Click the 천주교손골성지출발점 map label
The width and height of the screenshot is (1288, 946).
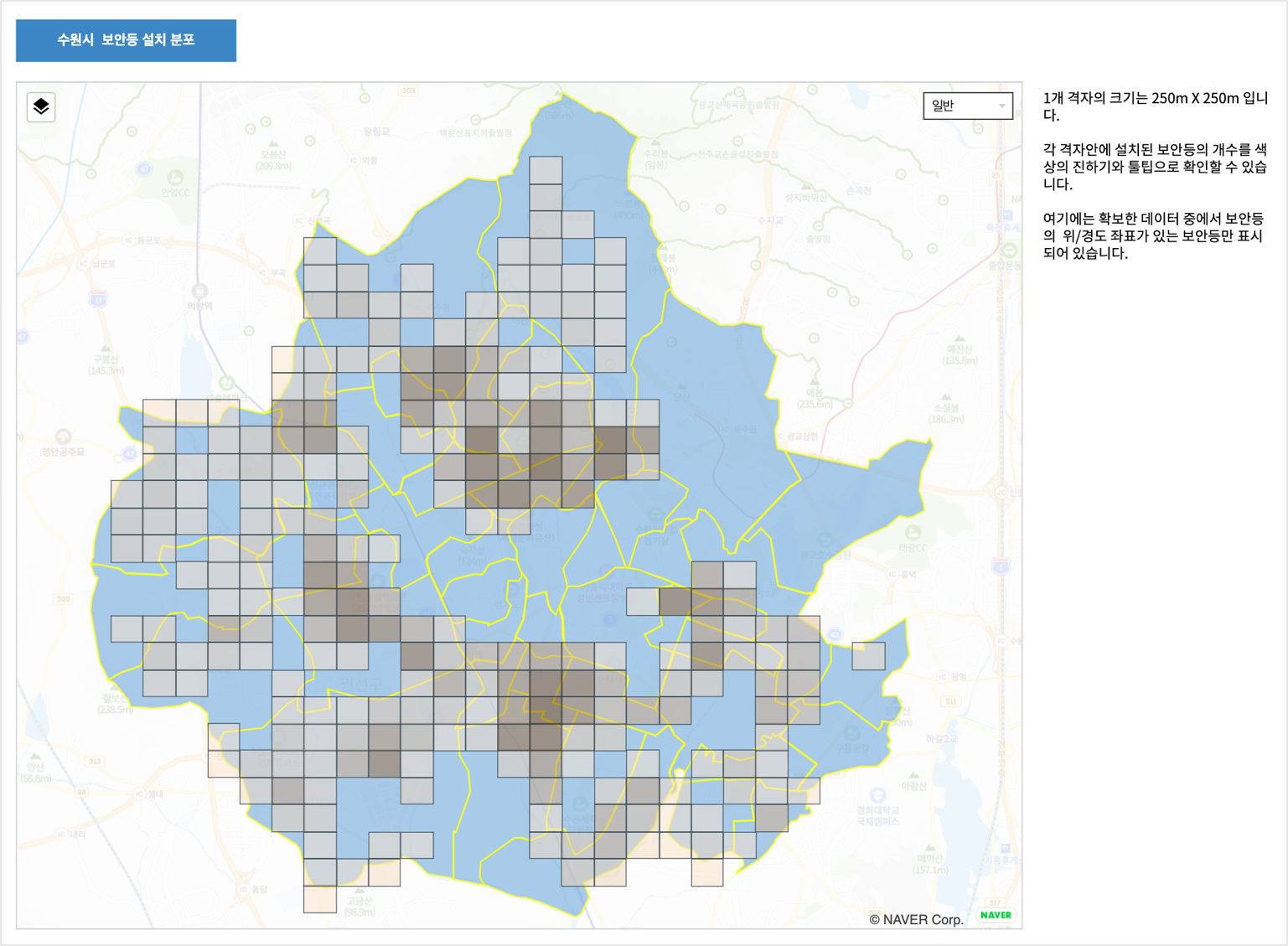click(x=737, y=154)
